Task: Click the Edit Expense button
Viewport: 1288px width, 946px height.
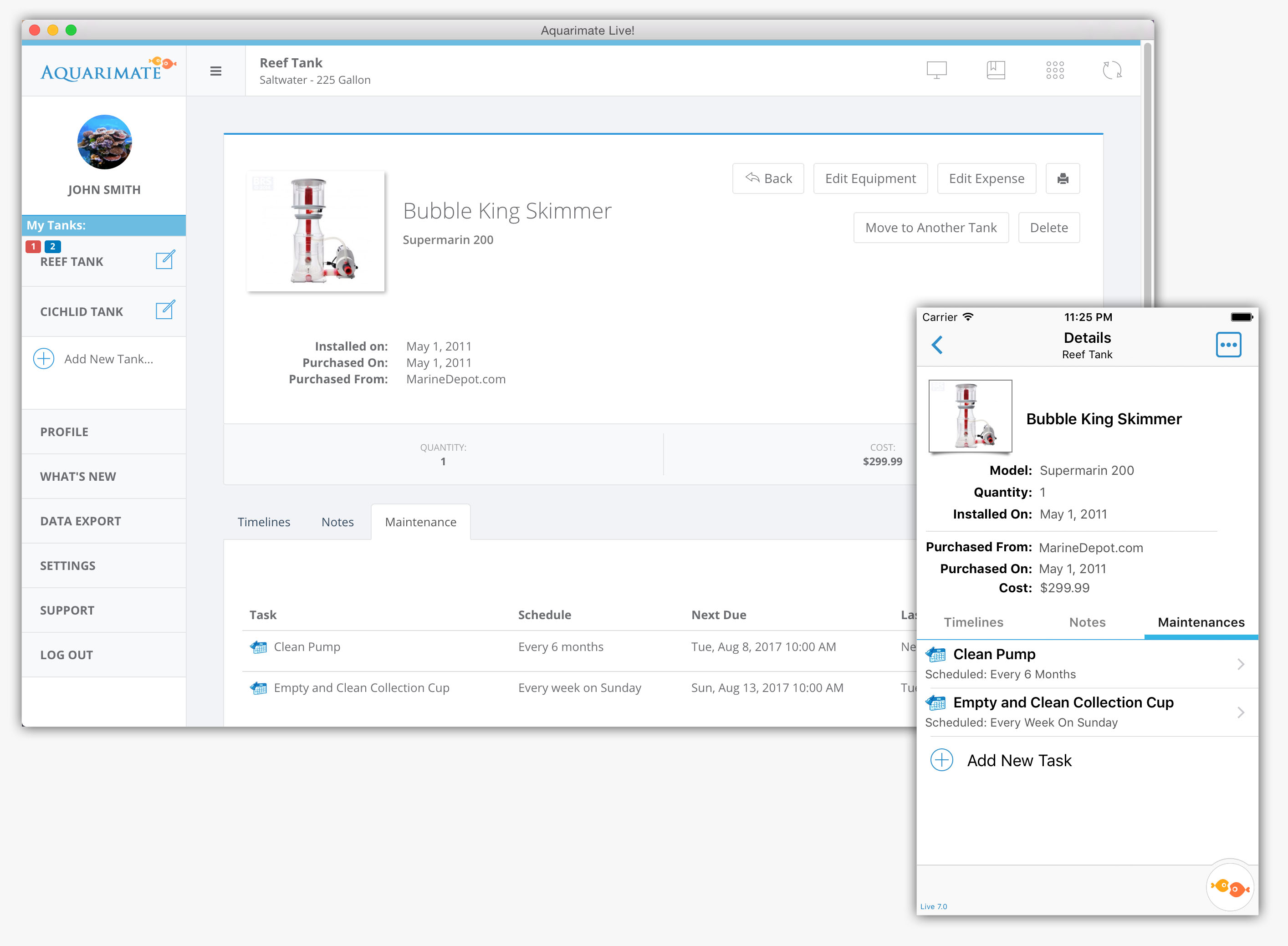Action: pyautogui.click(x=986, y=178)
